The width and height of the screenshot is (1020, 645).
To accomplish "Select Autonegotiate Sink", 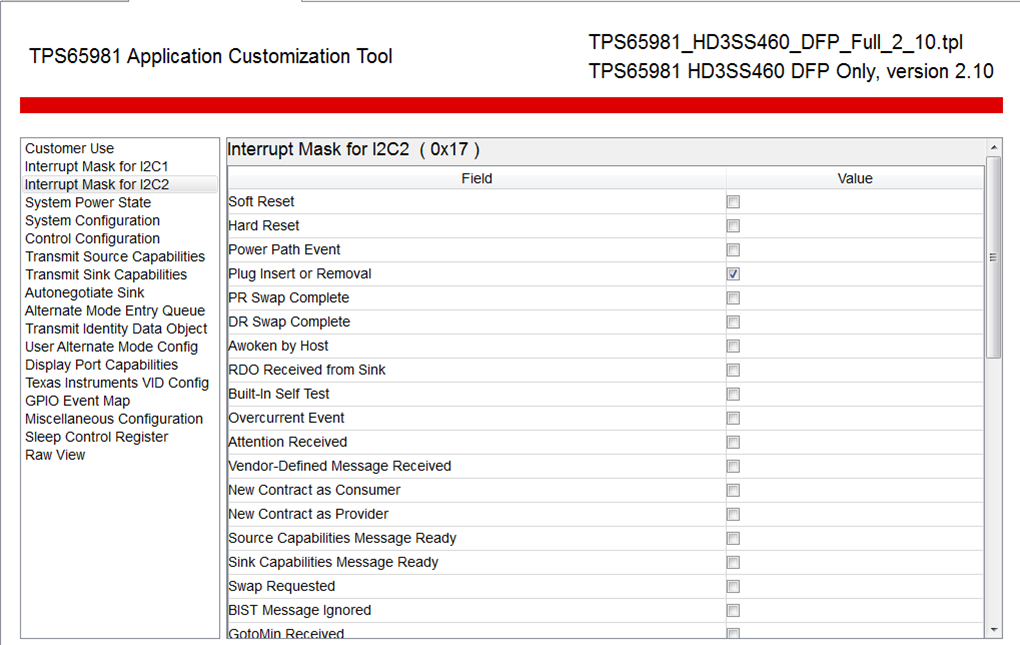I will pyautogui.click(x=85, y=293).
